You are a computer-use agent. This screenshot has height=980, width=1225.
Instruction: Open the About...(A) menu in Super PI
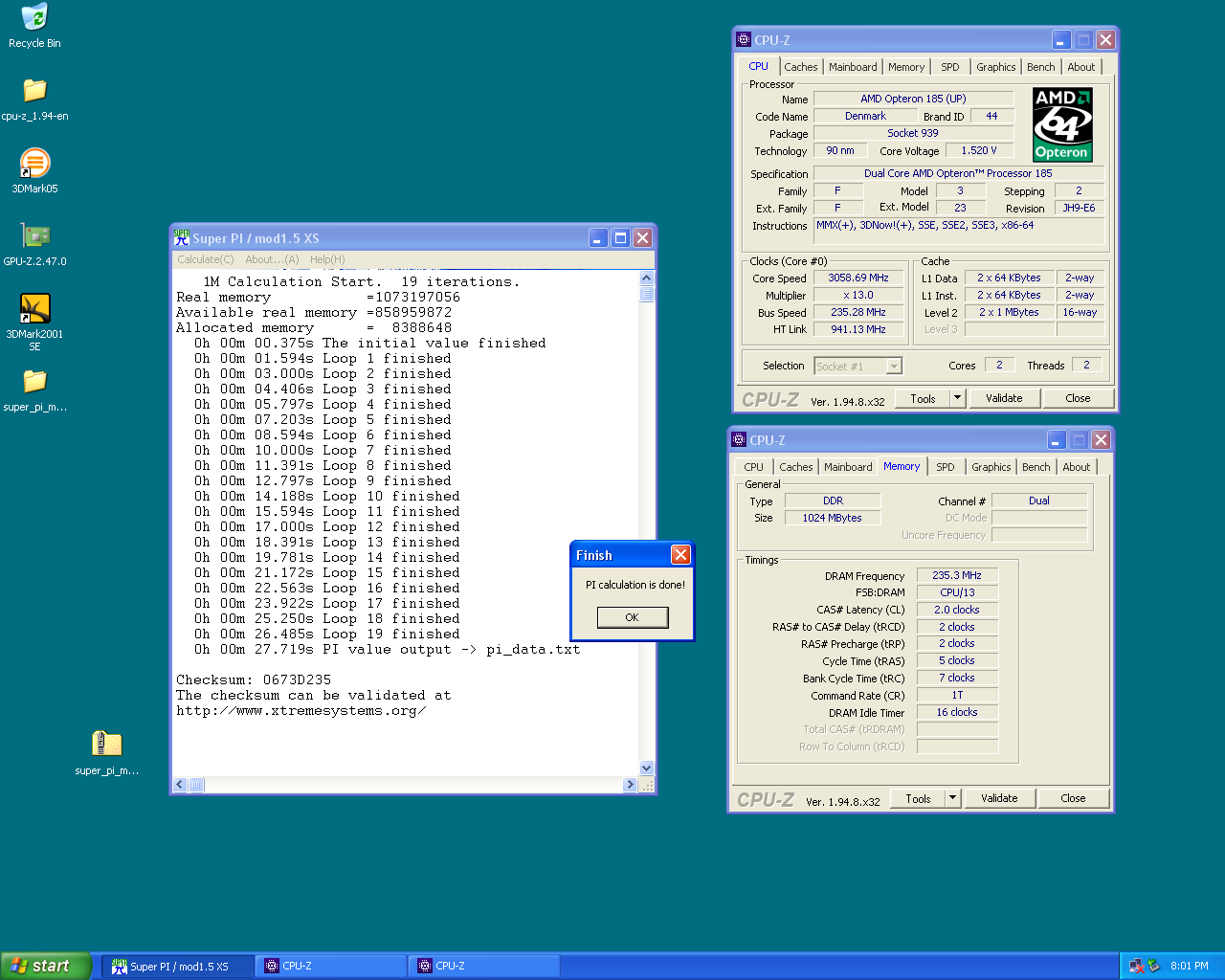272,259
